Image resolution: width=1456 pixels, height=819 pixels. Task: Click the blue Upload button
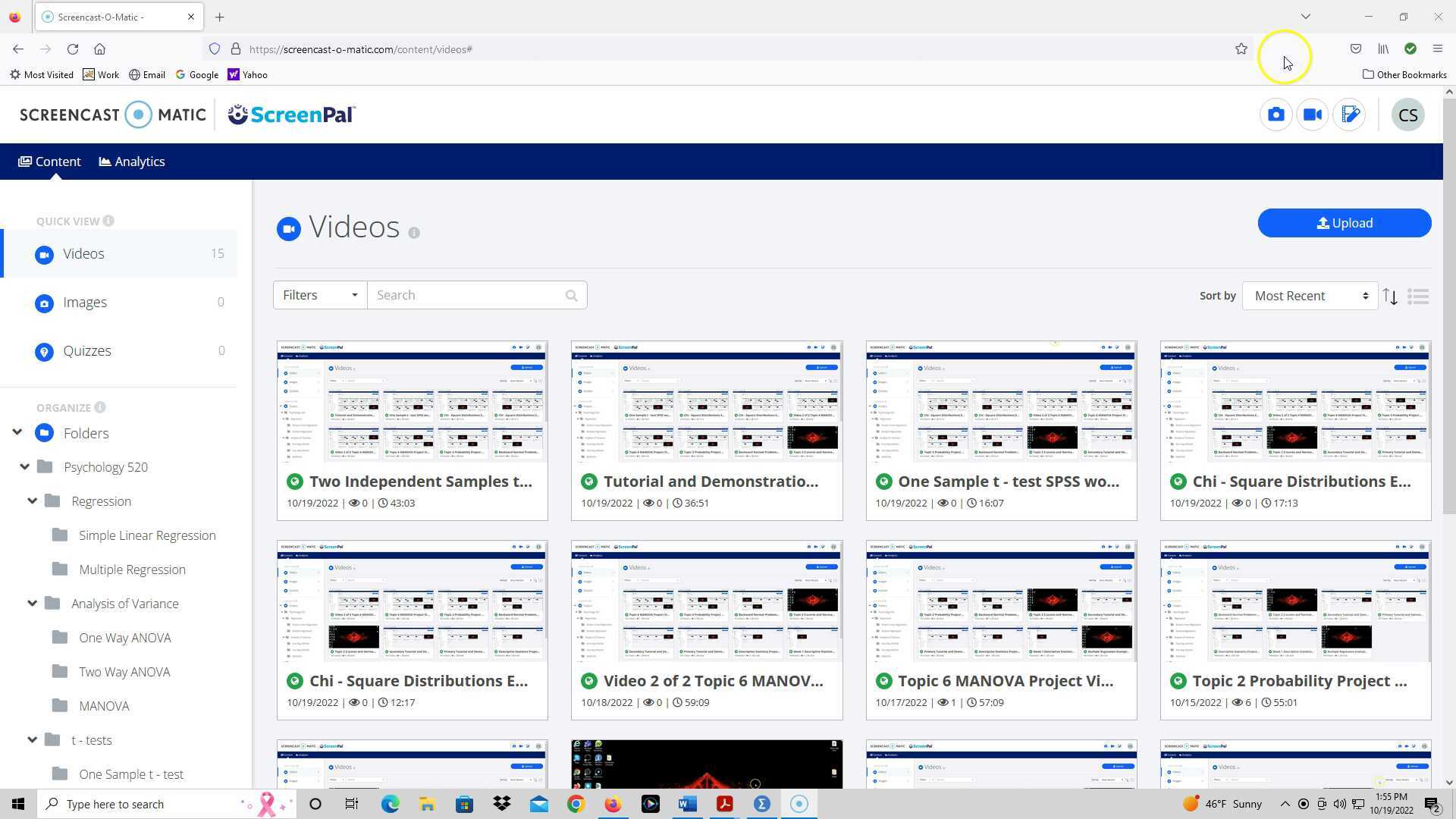(1344, 223)
